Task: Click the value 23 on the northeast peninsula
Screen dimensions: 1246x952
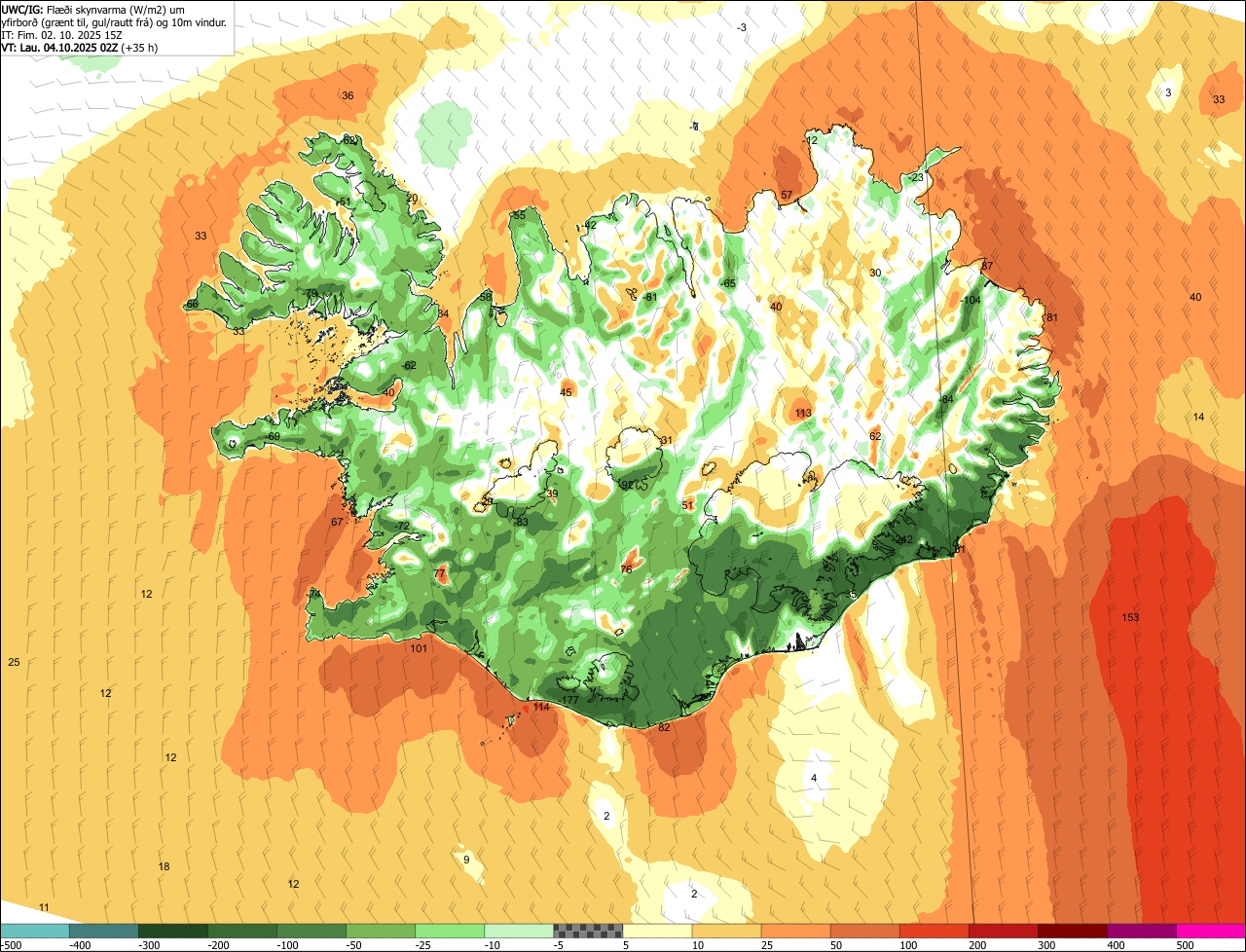Action: pos(916,178)
